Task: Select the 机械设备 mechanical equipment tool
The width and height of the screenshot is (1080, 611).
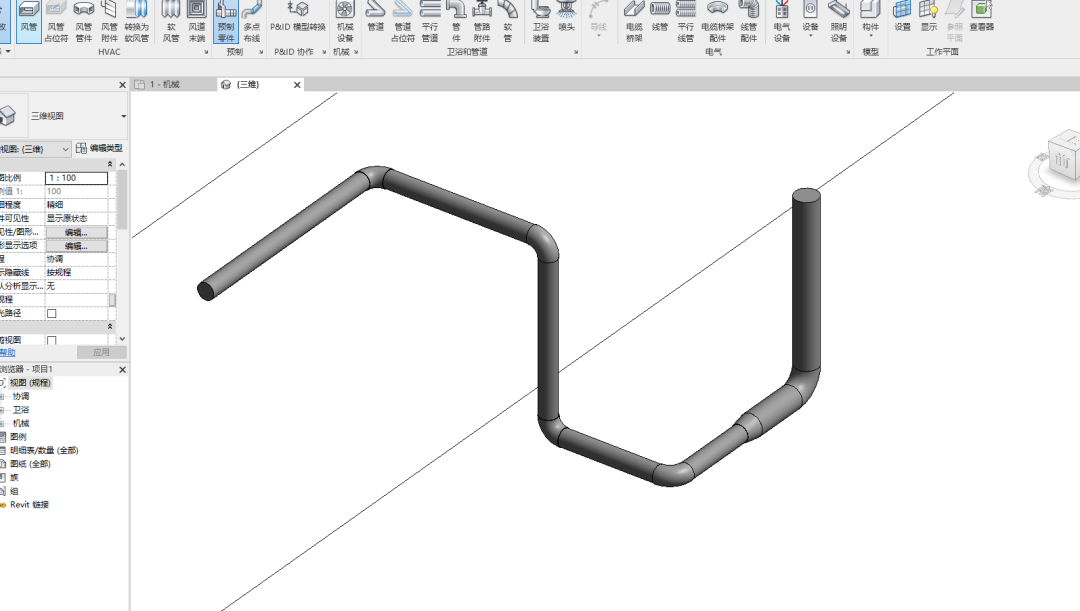Action: (344, 21)
